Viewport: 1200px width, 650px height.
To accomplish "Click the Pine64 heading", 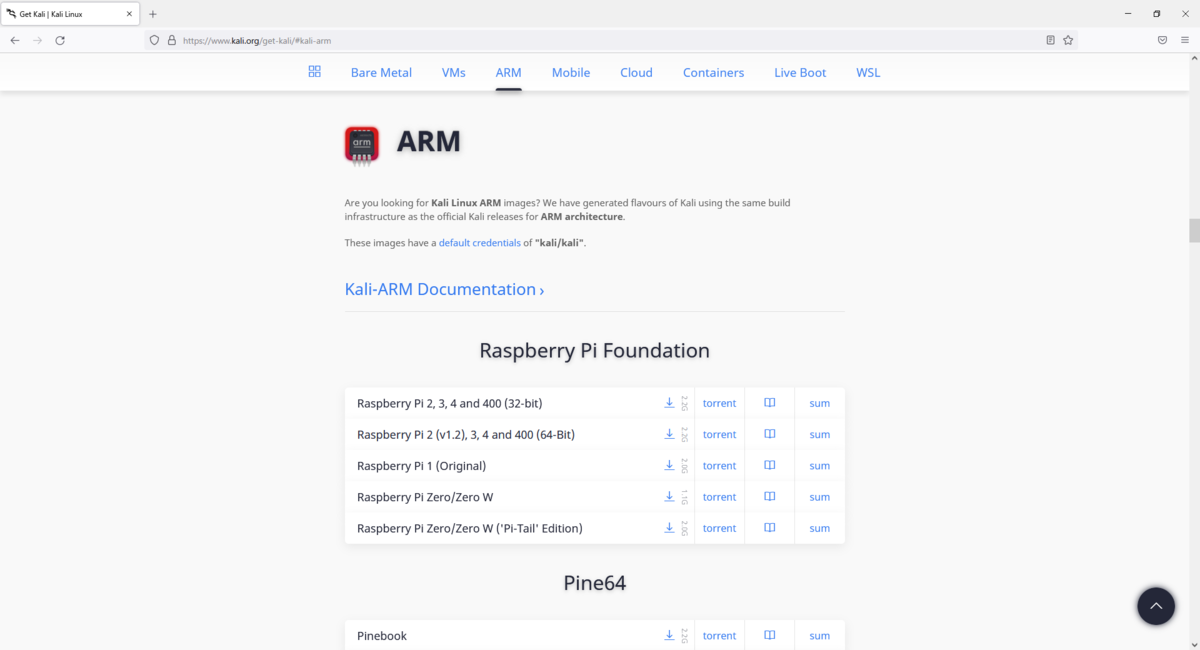I will (594, 582).
